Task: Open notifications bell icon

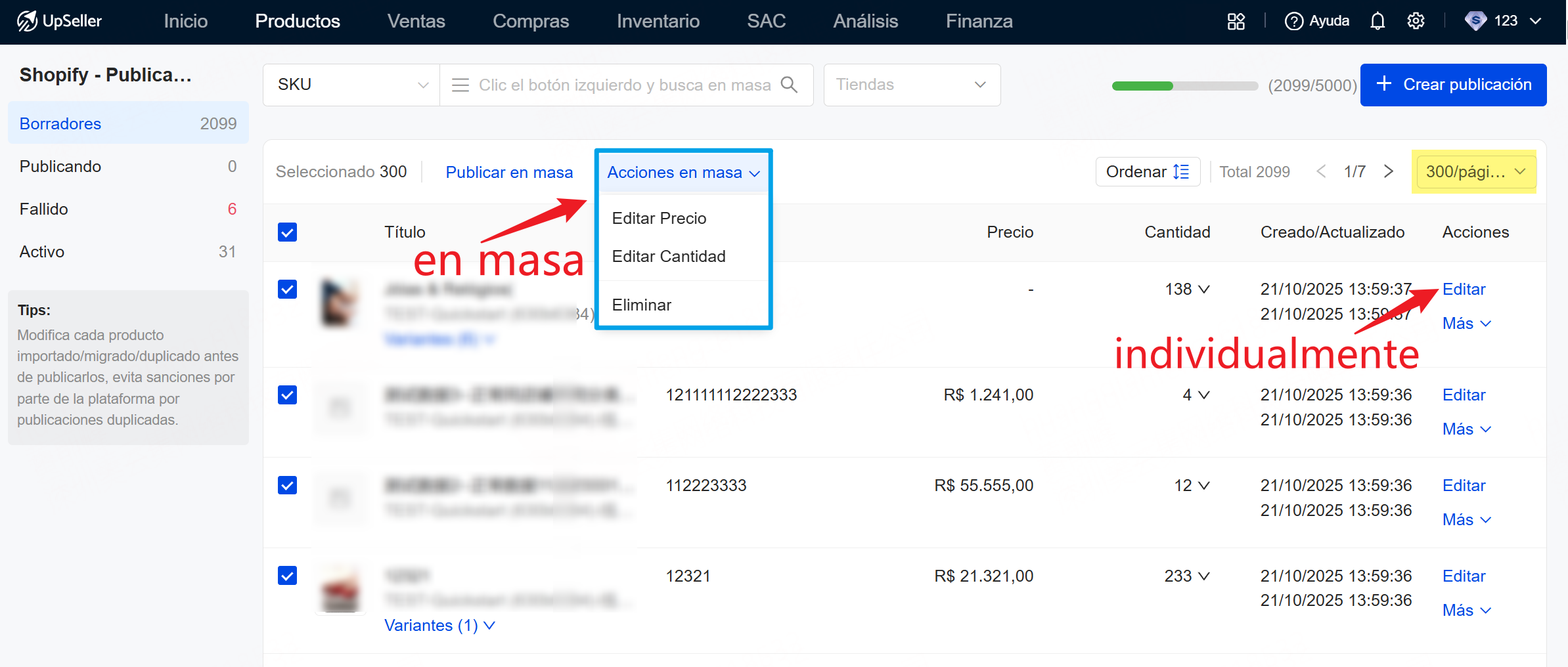Action: (1378, 21)
